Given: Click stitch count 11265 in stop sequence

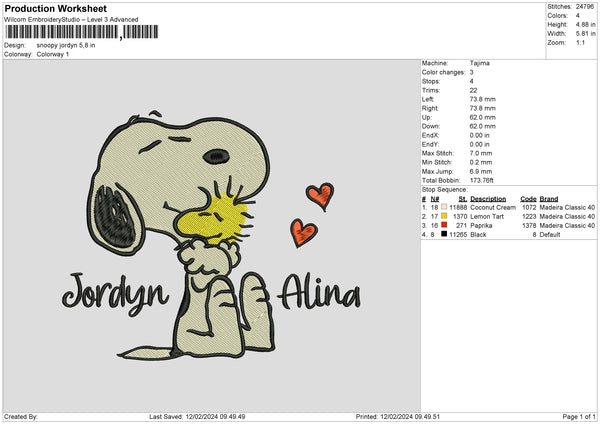Looking at the screenshot, I should pyautogui.click(x=458, y=234).
